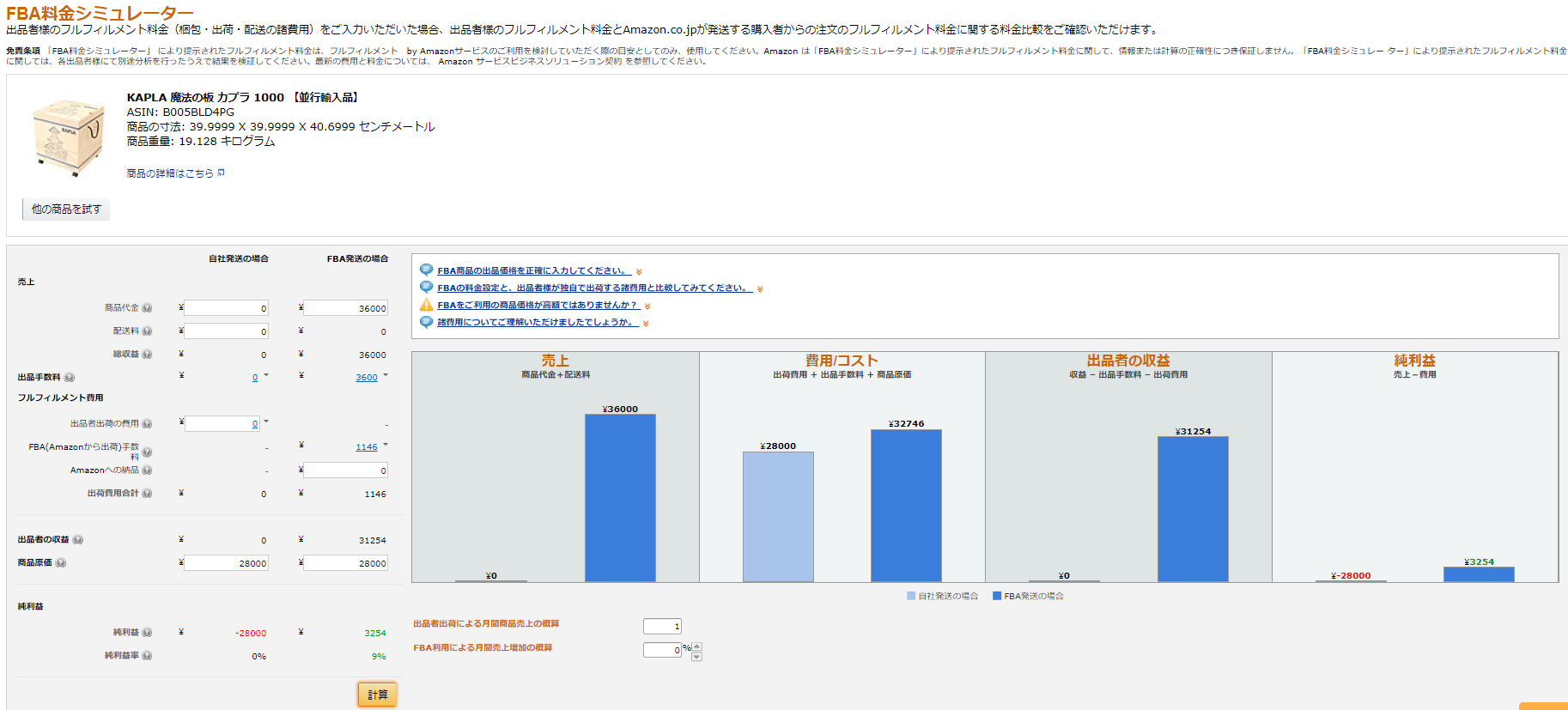Open help icon beside 配送料
Image resolution: width=1568 pixels, height=710 pixels.
[147, 331]
